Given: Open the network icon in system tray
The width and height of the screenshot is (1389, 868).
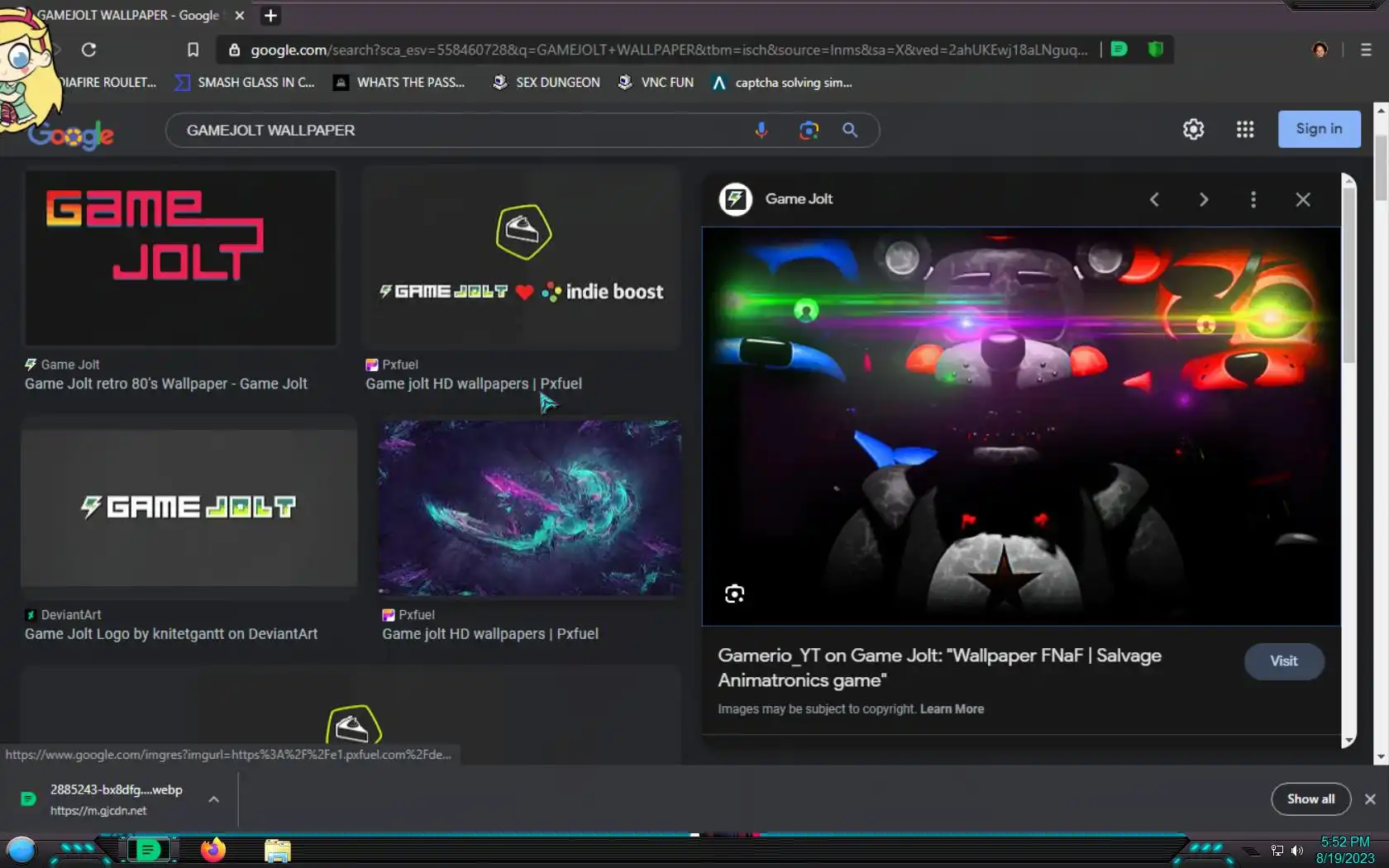Looking at the screenshot, I should click(1277, 851).
